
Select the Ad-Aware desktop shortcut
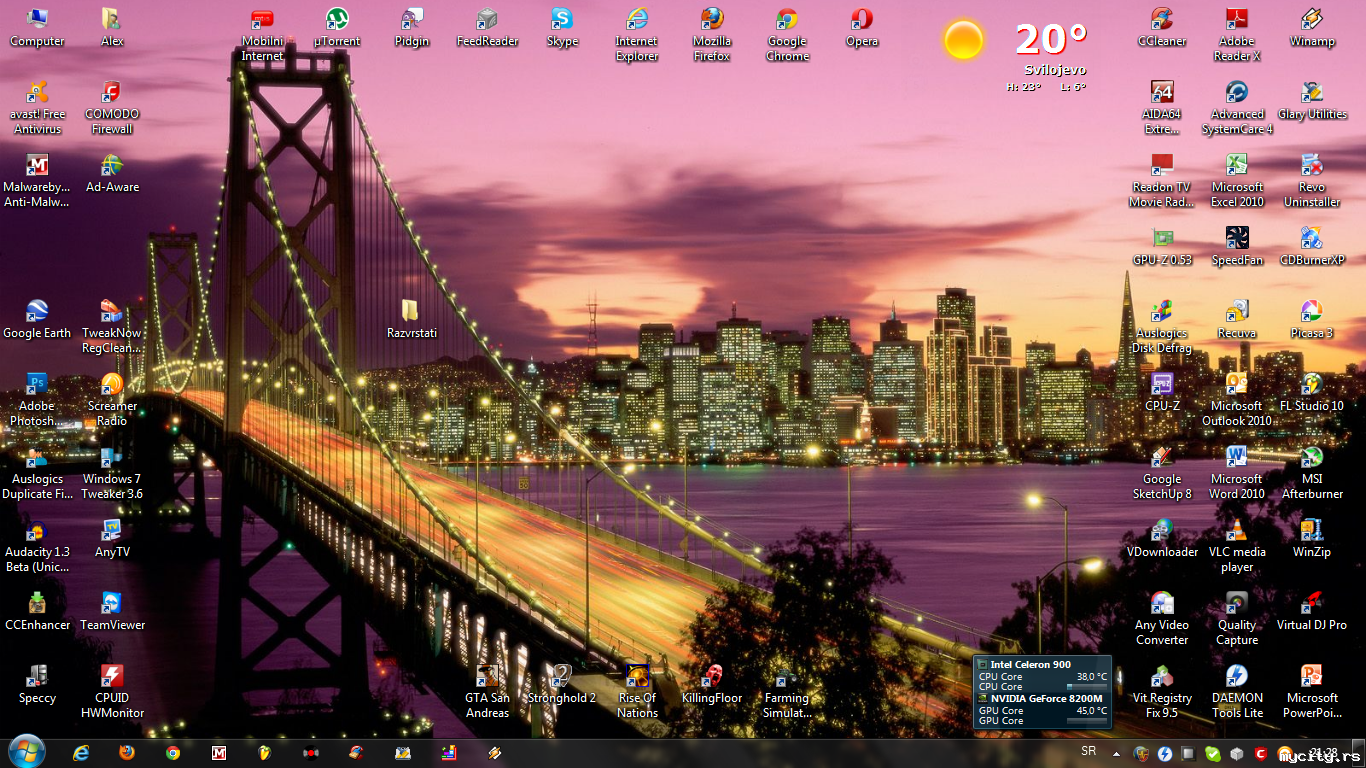[x=112, y=174]
